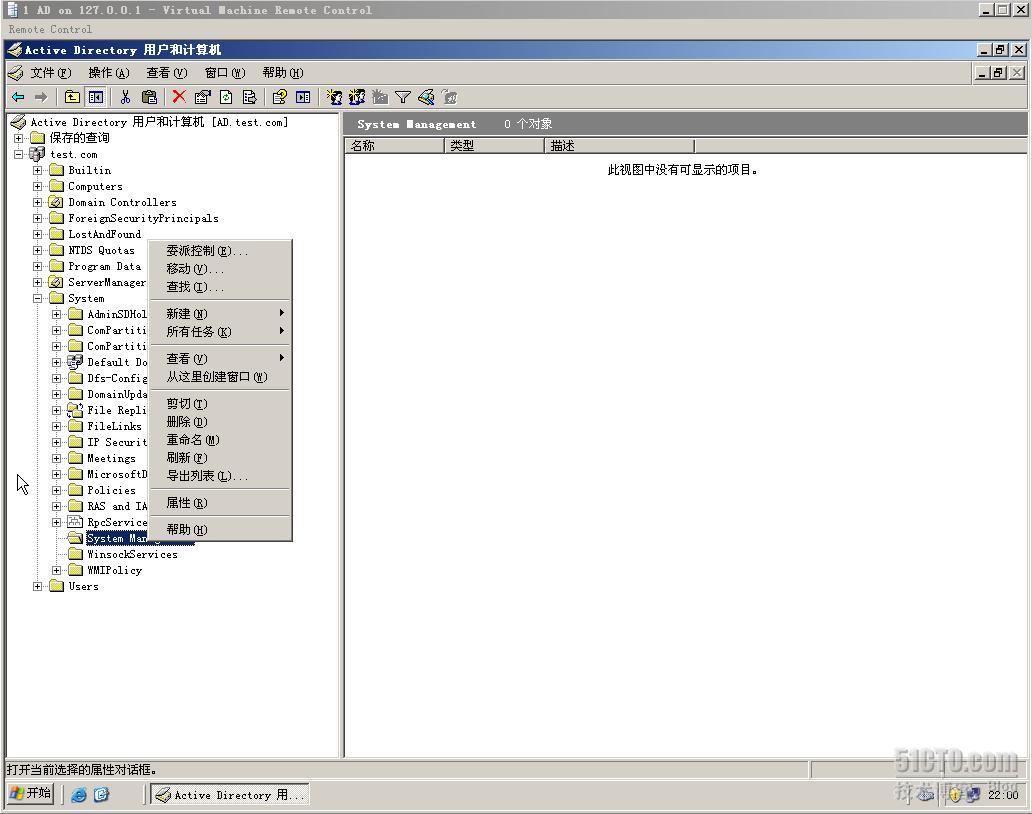Click the Back arrow toolbar icon

click(x=18, y=97)
